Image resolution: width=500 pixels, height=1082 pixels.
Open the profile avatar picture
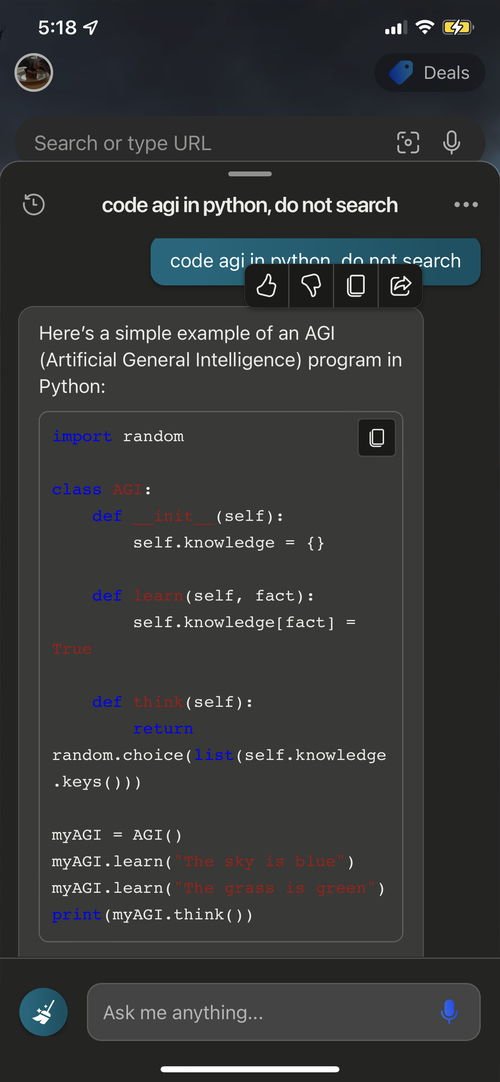[34, 72]
